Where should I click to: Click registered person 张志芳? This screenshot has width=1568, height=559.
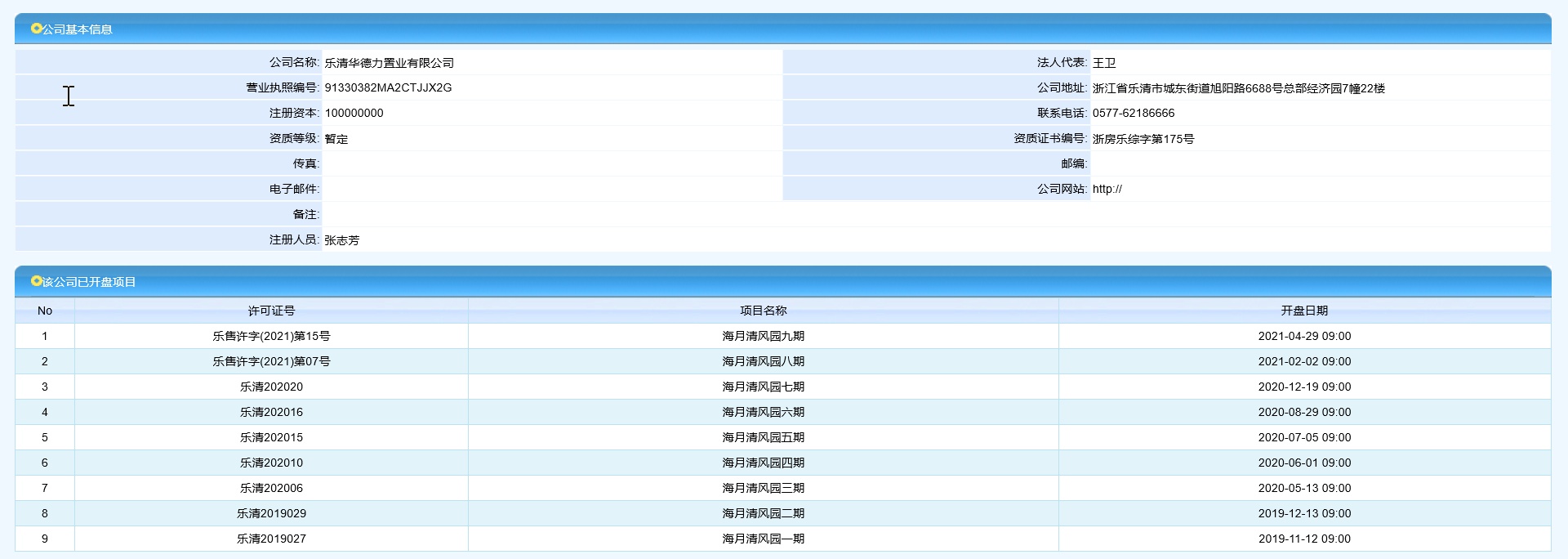[x=341, y=240]
